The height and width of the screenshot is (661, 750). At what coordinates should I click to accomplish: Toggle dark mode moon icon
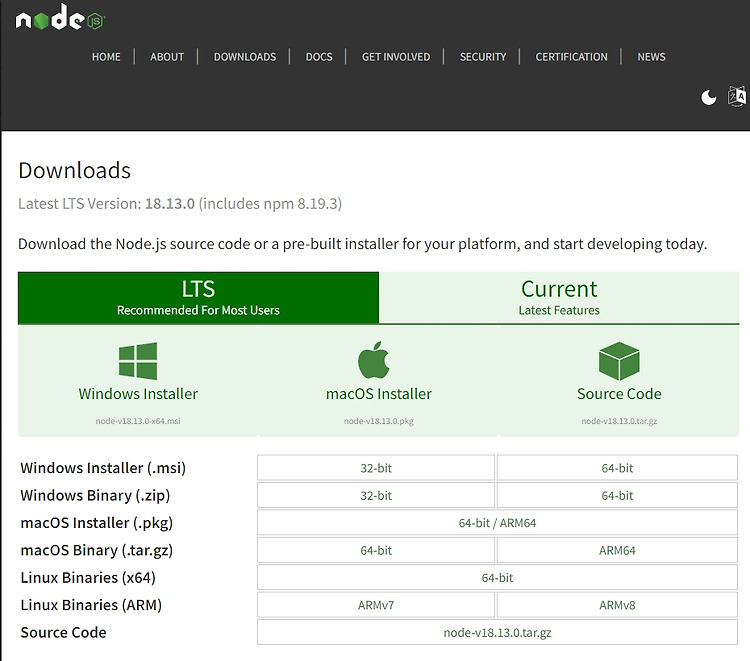click(x=708, y=97)
